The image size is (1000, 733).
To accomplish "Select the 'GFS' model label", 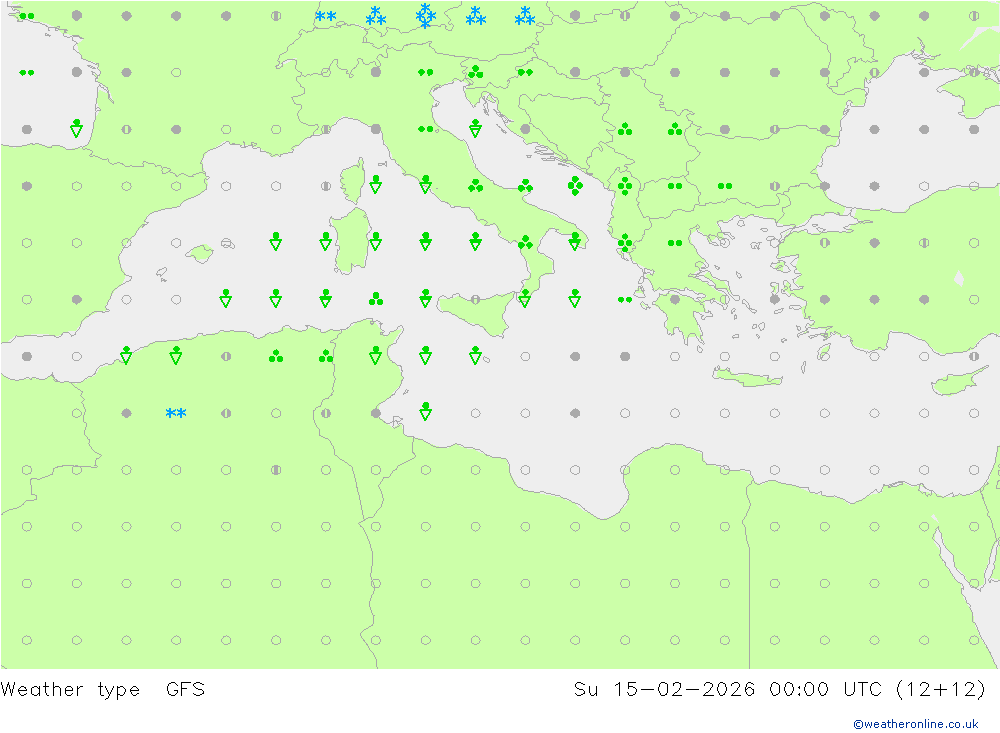I will click(x=186, y=690).
